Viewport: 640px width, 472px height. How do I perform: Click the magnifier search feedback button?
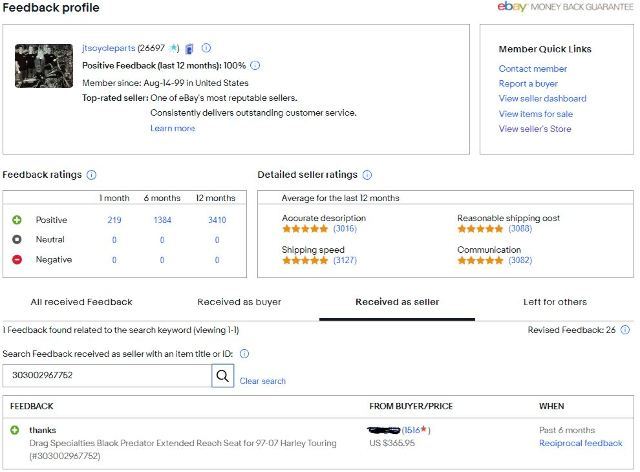[x=223, y=376]
